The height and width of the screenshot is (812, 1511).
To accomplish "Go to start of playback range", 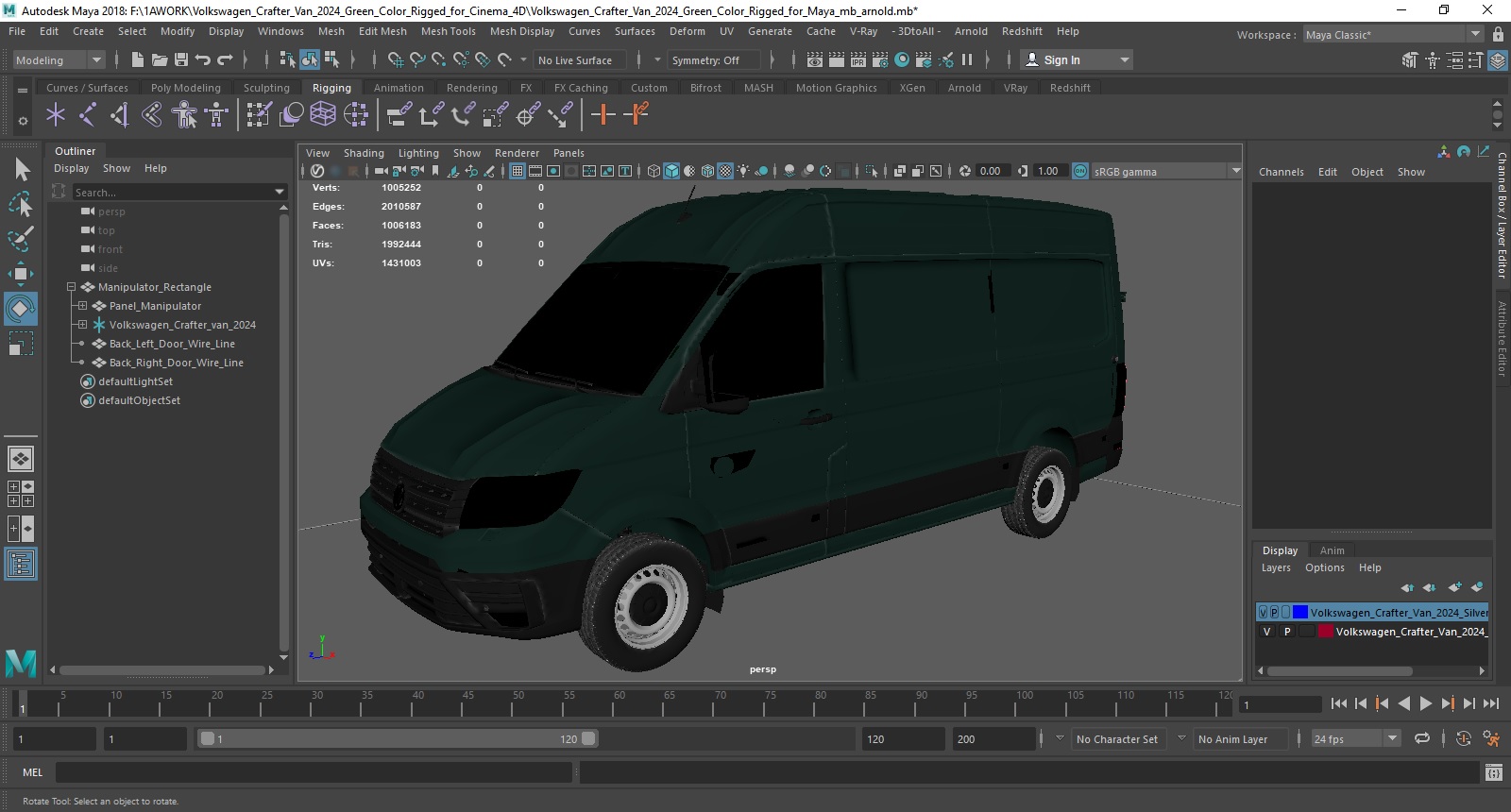I will click(1338, 703).
